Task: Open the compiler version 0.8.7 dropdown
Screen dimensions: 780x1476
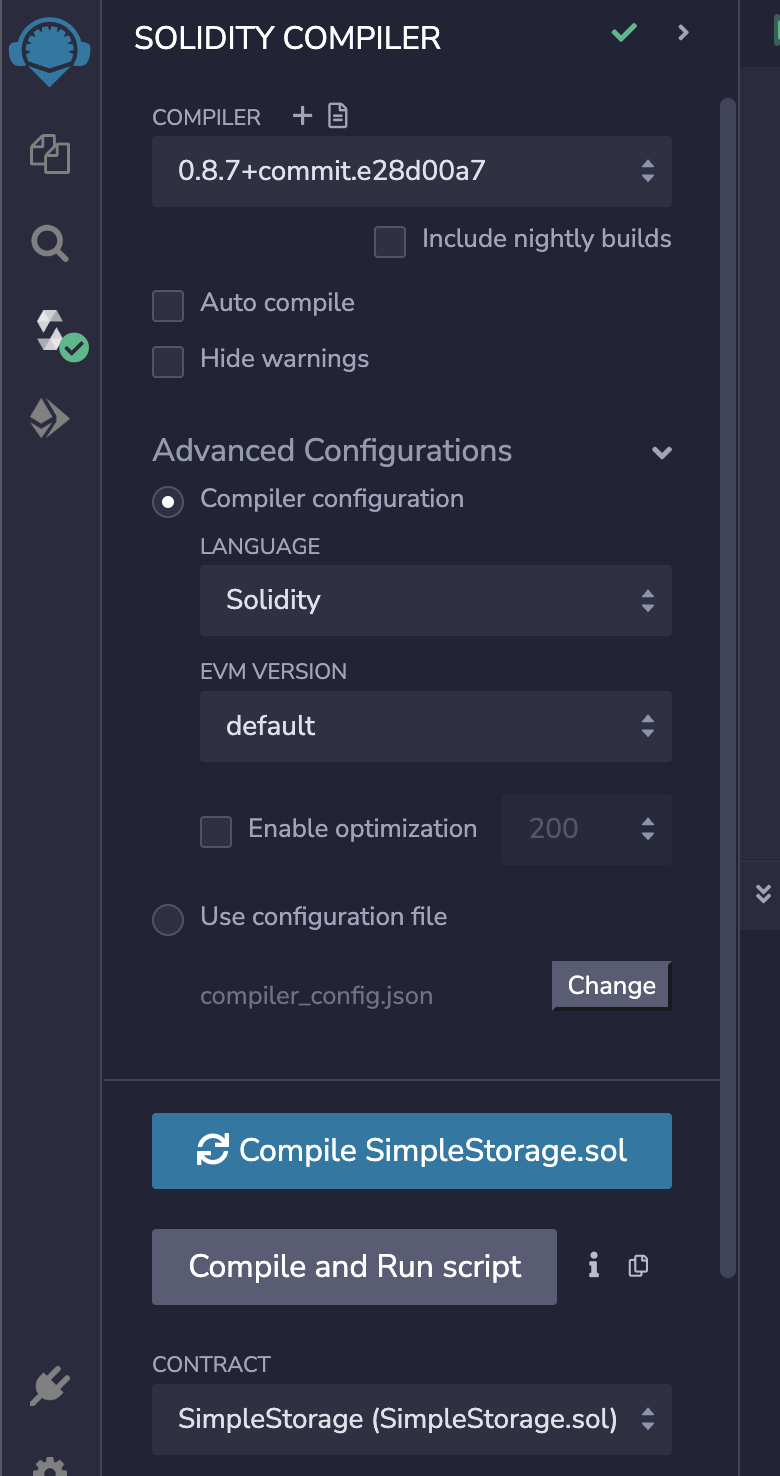Action: point(412,171)
